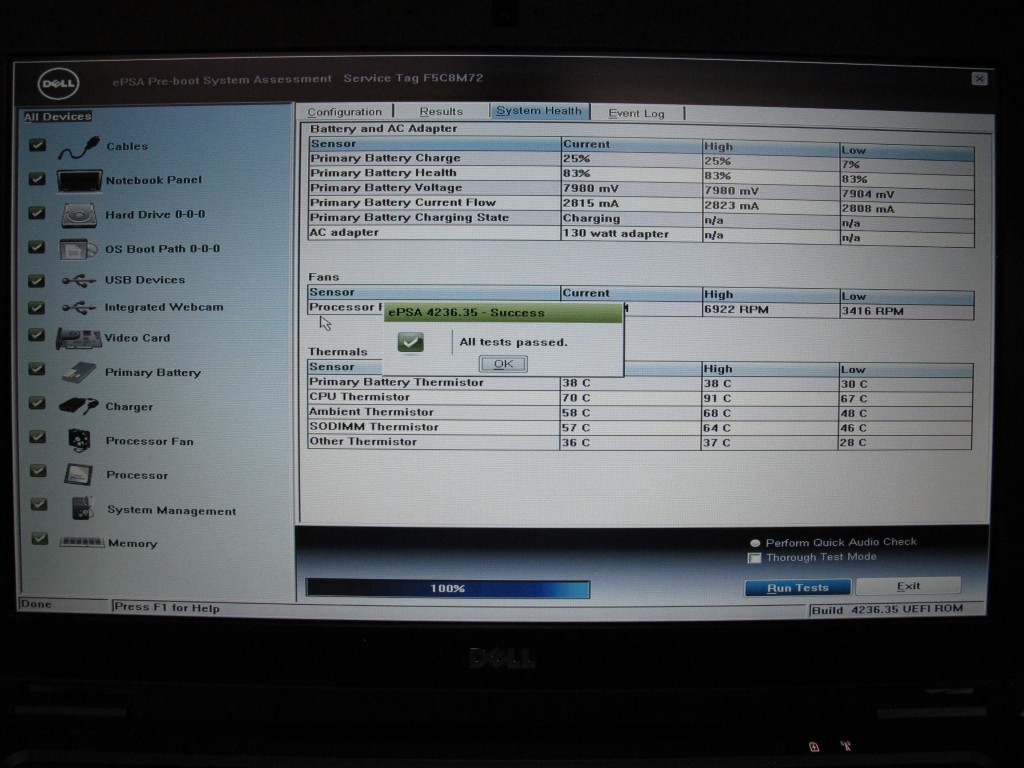Toggle the System Management checkbox
This screenshot has height=768, width=1024.
[x=39, y=504]
